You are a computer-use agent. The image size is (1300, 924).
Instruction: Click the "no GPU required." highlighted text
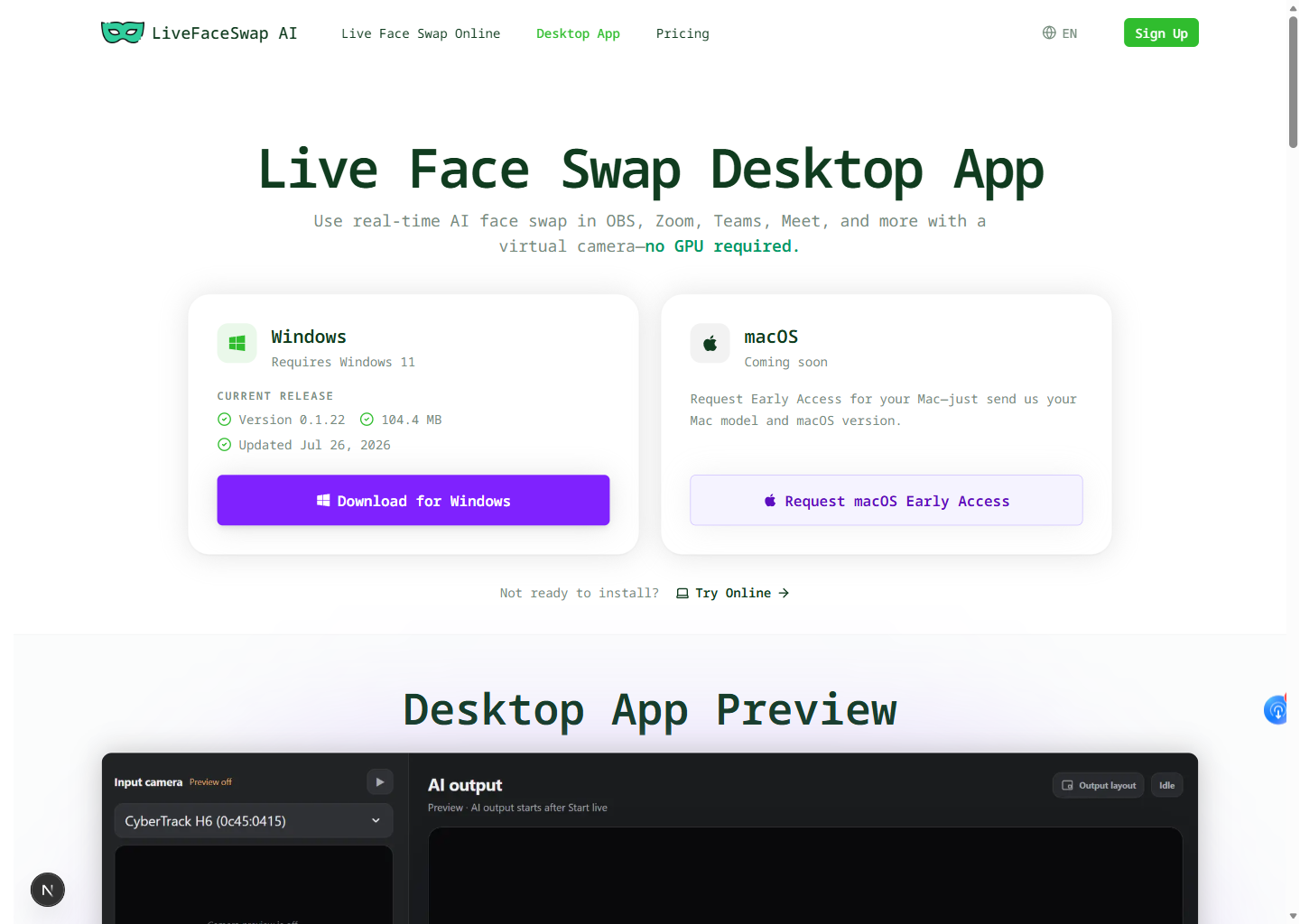[x=722, y=245]
